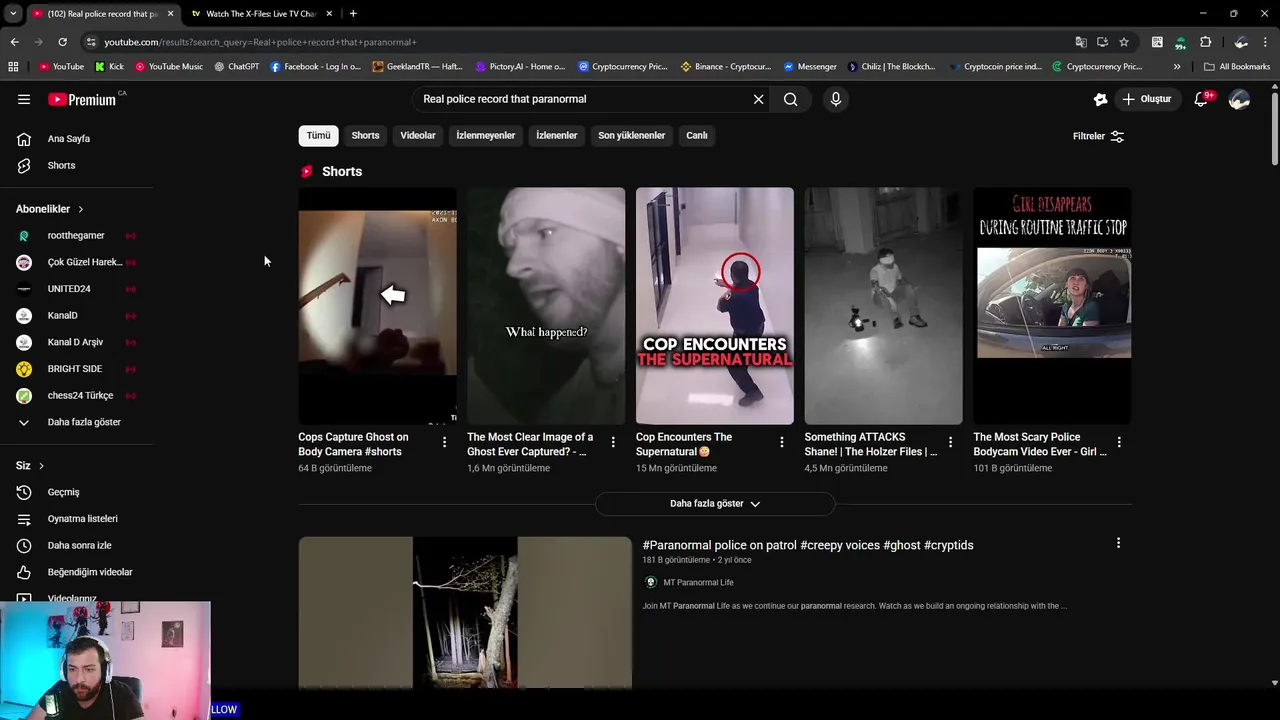Open Chrome extensions puzzle icon
1280x720 pixels.
[x=1205, y=42]
